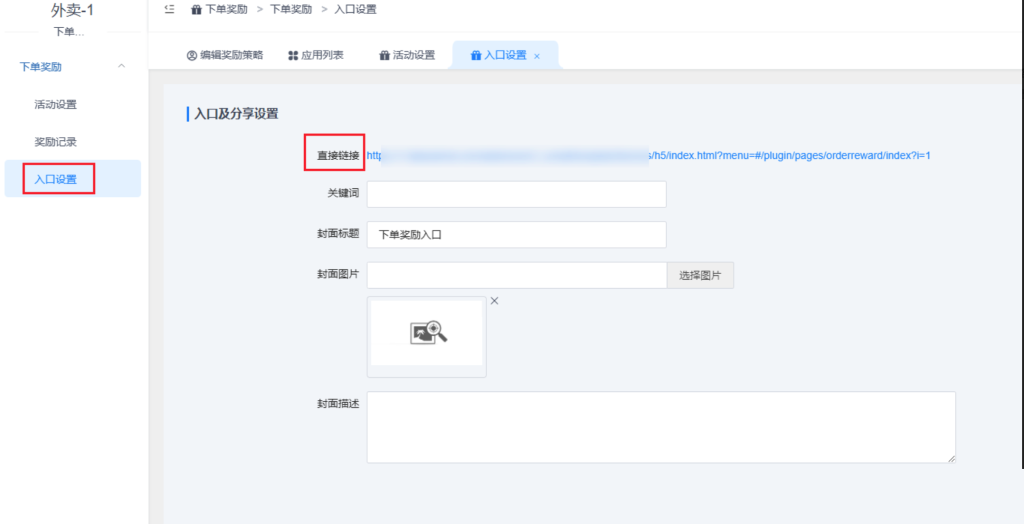Click the 选择图片 button

click(x=700, y=275)
